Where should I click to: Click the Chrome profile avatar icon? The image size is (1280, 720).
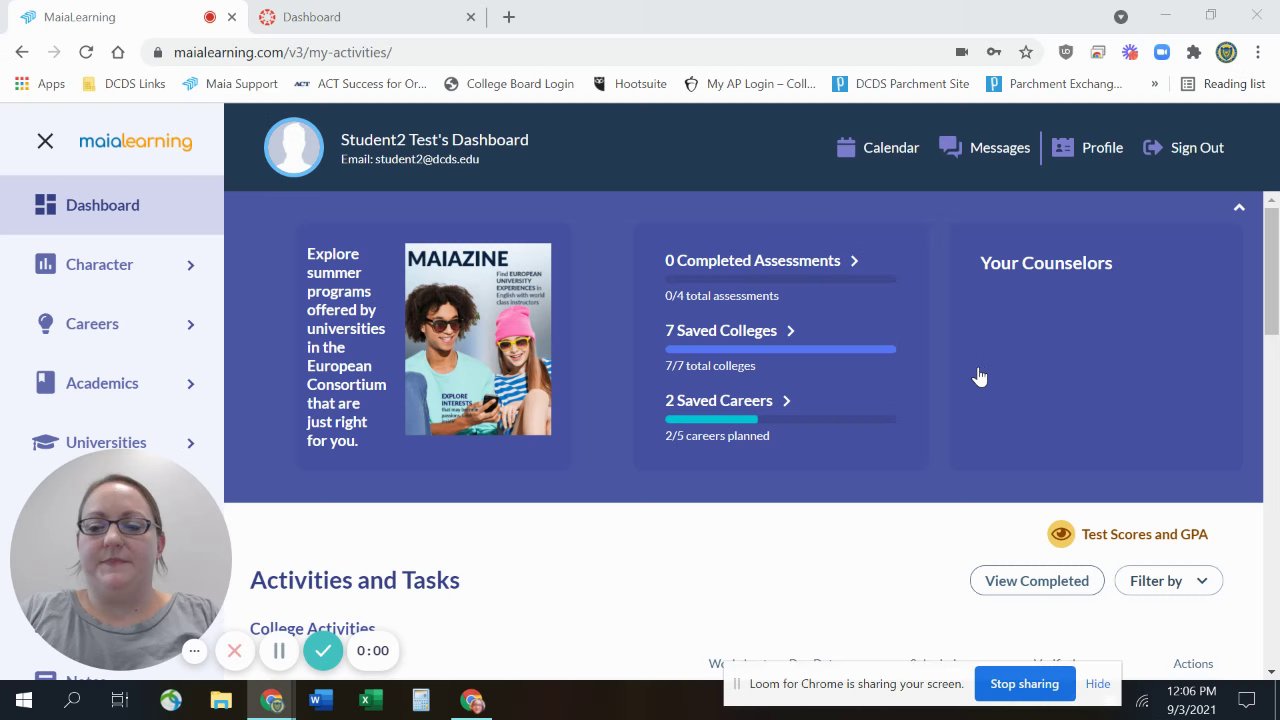(x=1226, y=52)
